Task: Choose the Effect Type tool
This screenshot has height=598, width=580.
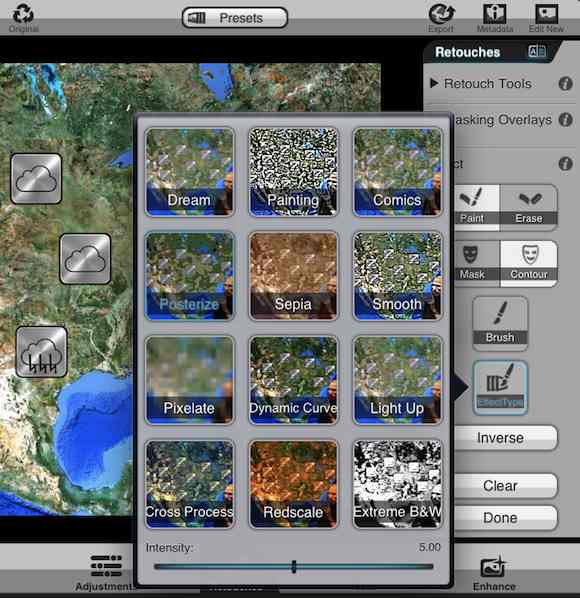Action: tap(500, 387)
